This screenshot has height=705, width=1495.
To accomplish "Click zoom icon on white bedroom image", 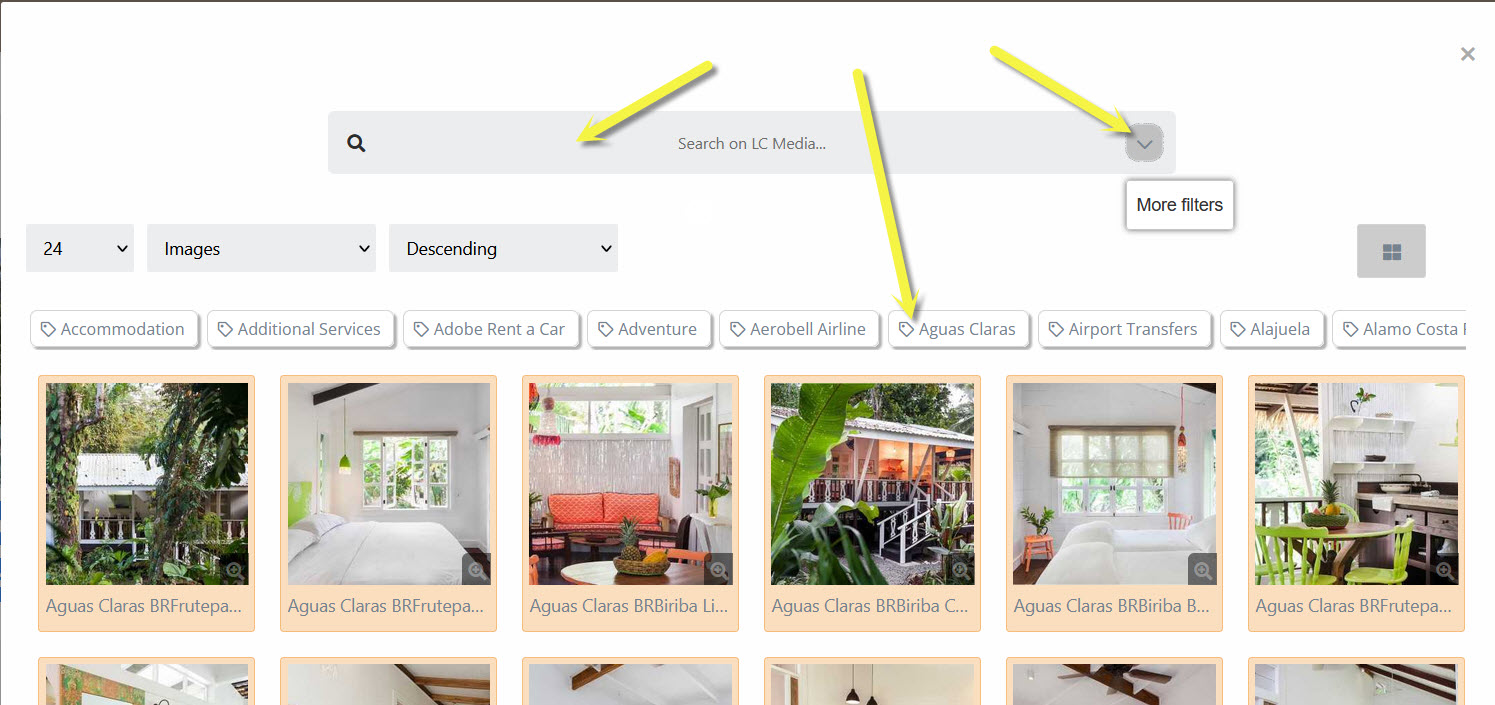I will point(476,570).
